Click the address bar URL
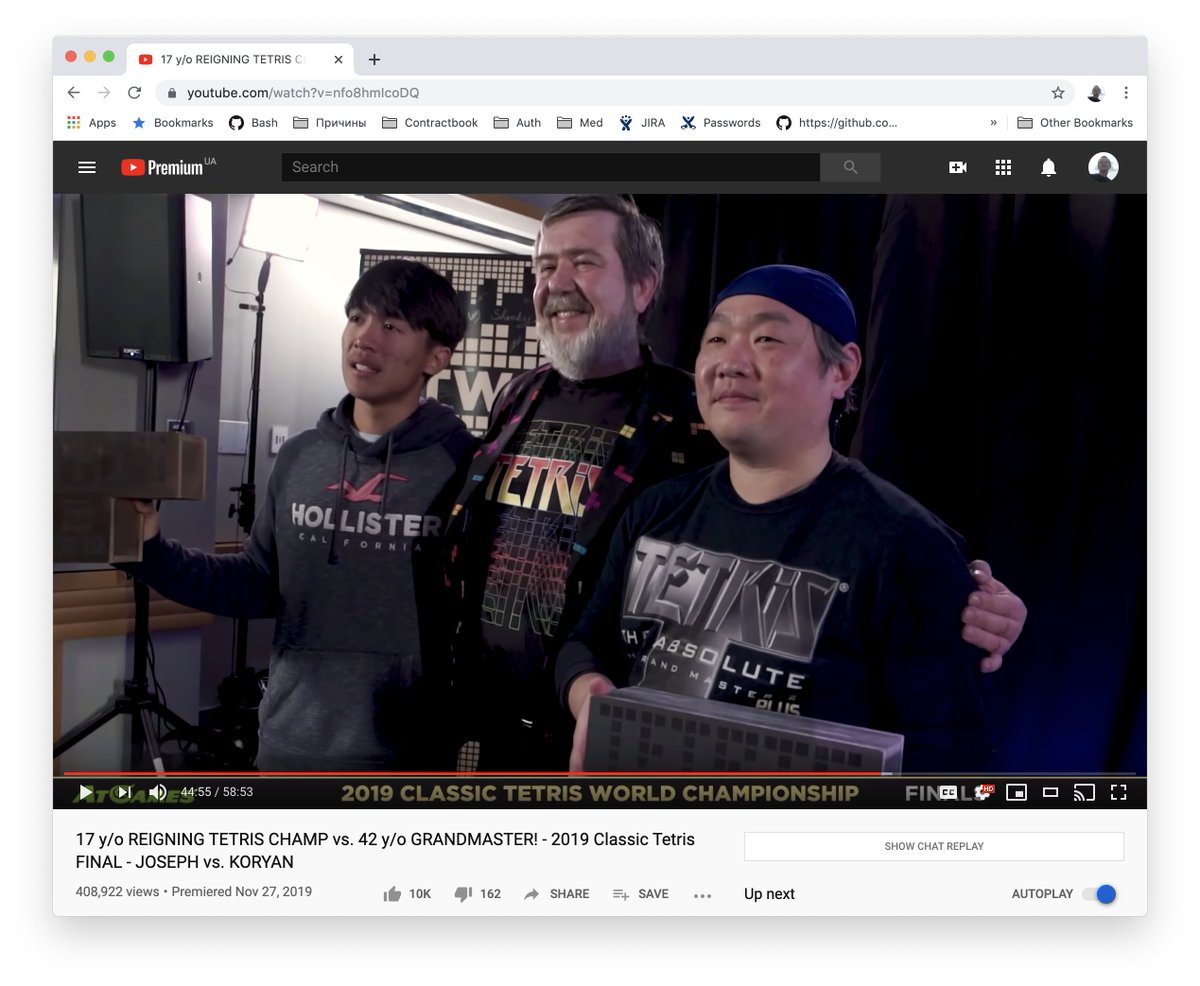Image resolution: width=1200 pixels, height=986 pixels. tap(303, 93)
